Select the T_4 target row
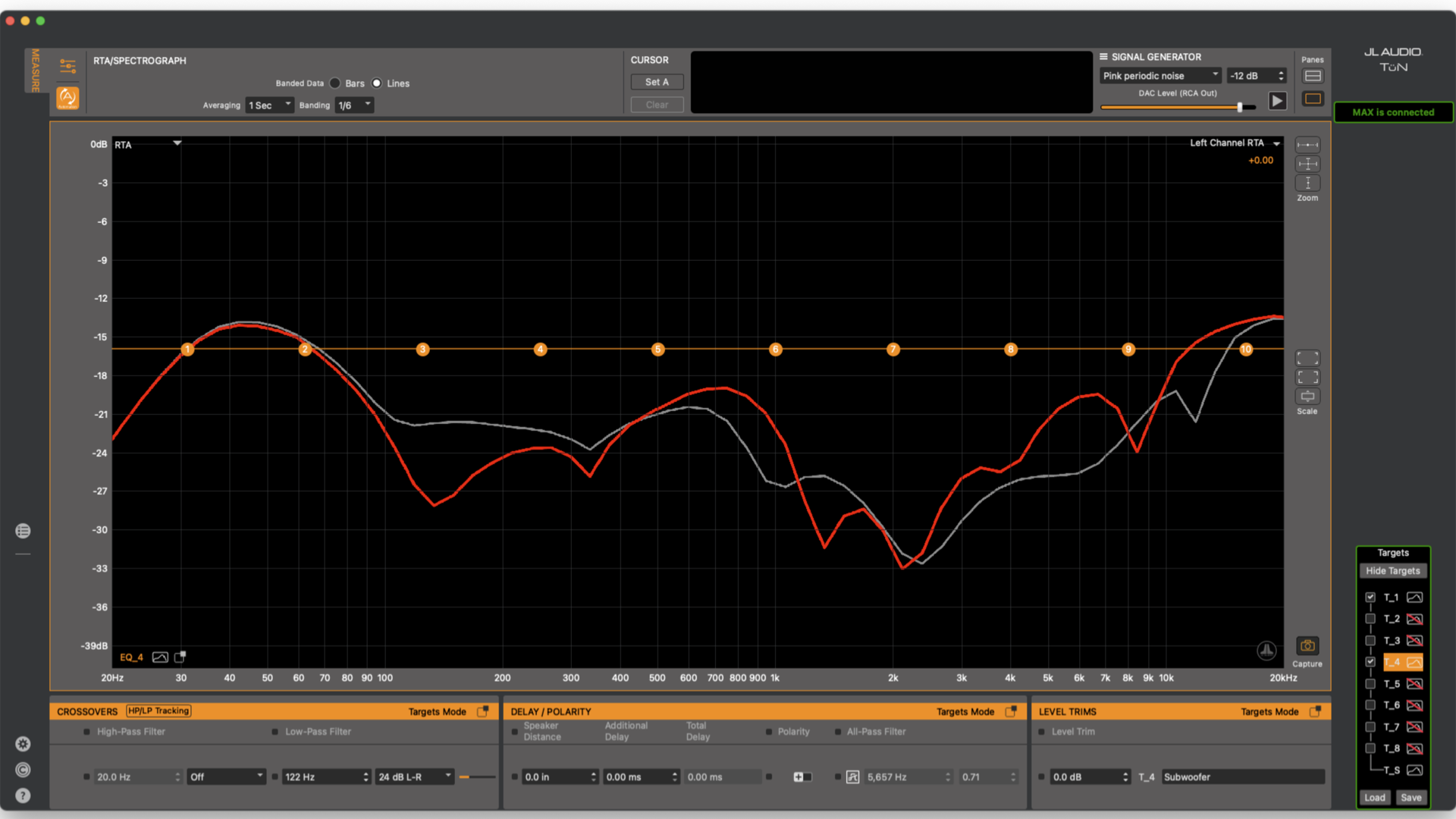This screenshot has width=1456, height=819. click(x=1403, y=662)
